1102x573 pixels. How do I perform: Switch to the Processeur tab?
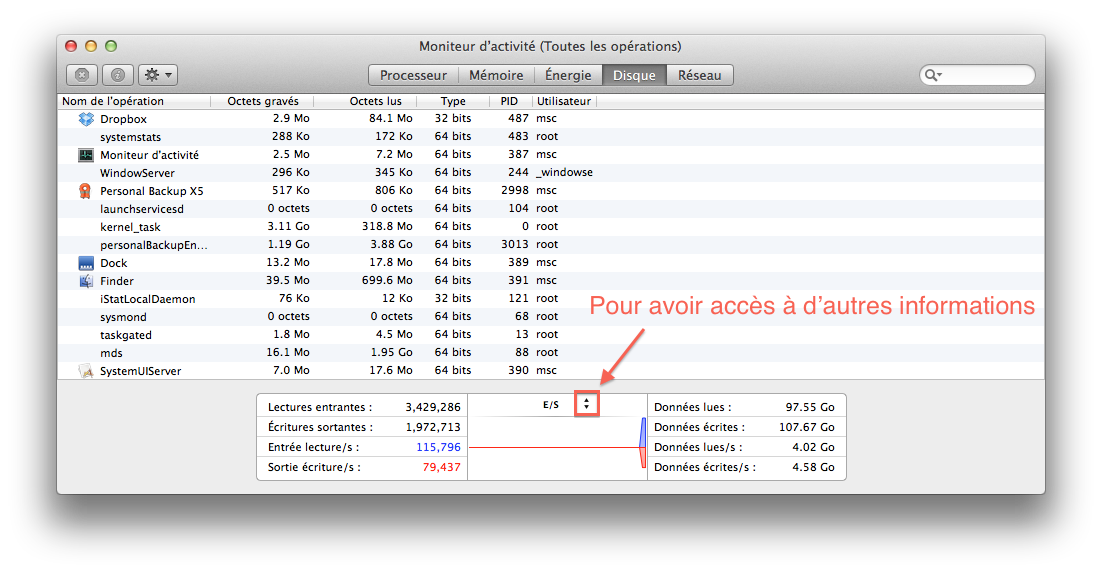coord(413,75)
